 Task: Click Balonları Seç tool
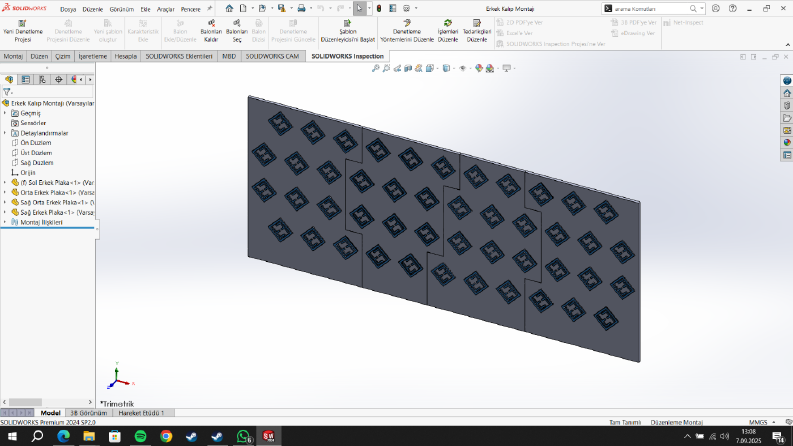point(237,31)
